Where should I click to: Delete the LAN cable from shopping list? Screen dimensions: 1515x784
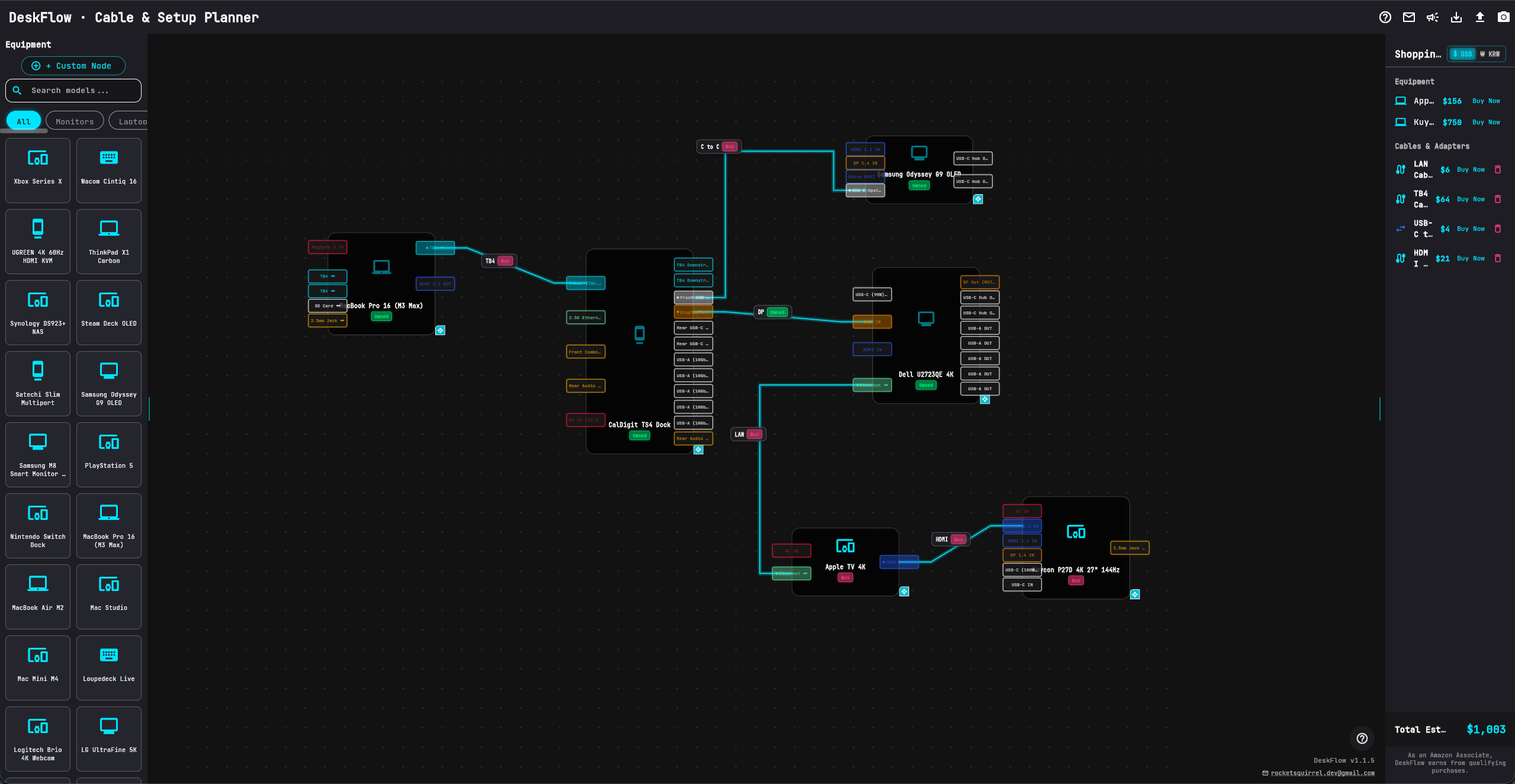click(x=1498, y=169)
